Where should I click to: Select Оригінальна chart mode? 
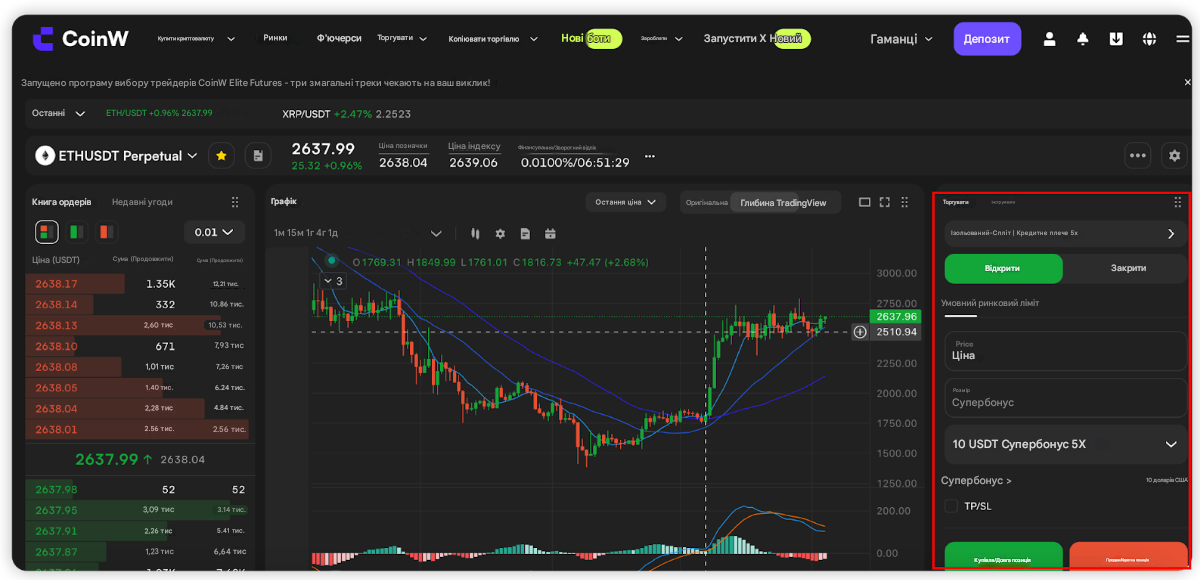(x=706, y=202)
